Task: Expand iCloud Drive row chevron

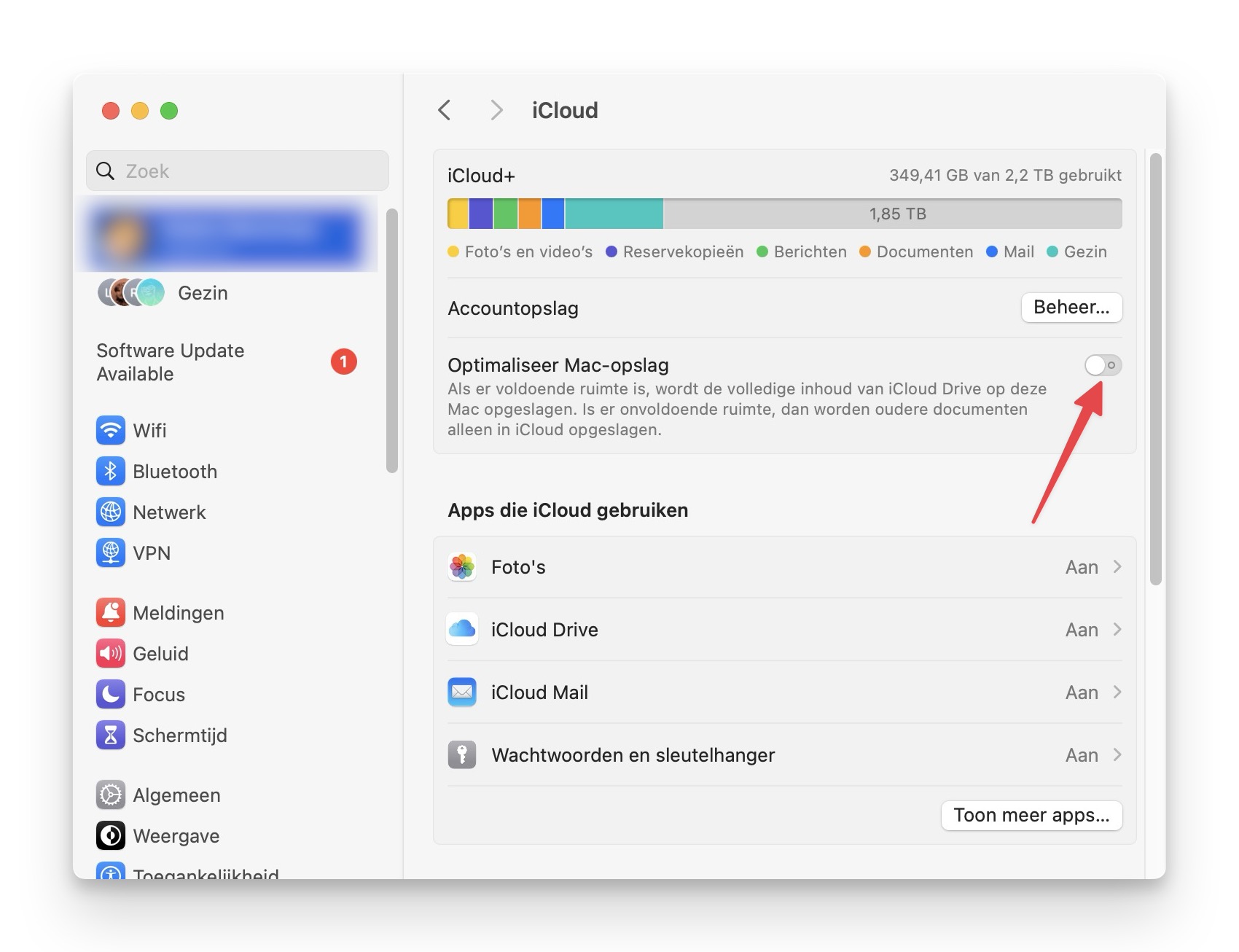Action: [x=1117, y=629]
